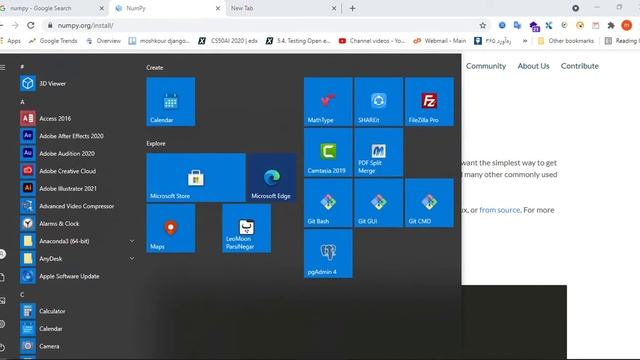Open the 3D Viewer app
The height and width of the screenshot is (360, 640).
(77, 83)
